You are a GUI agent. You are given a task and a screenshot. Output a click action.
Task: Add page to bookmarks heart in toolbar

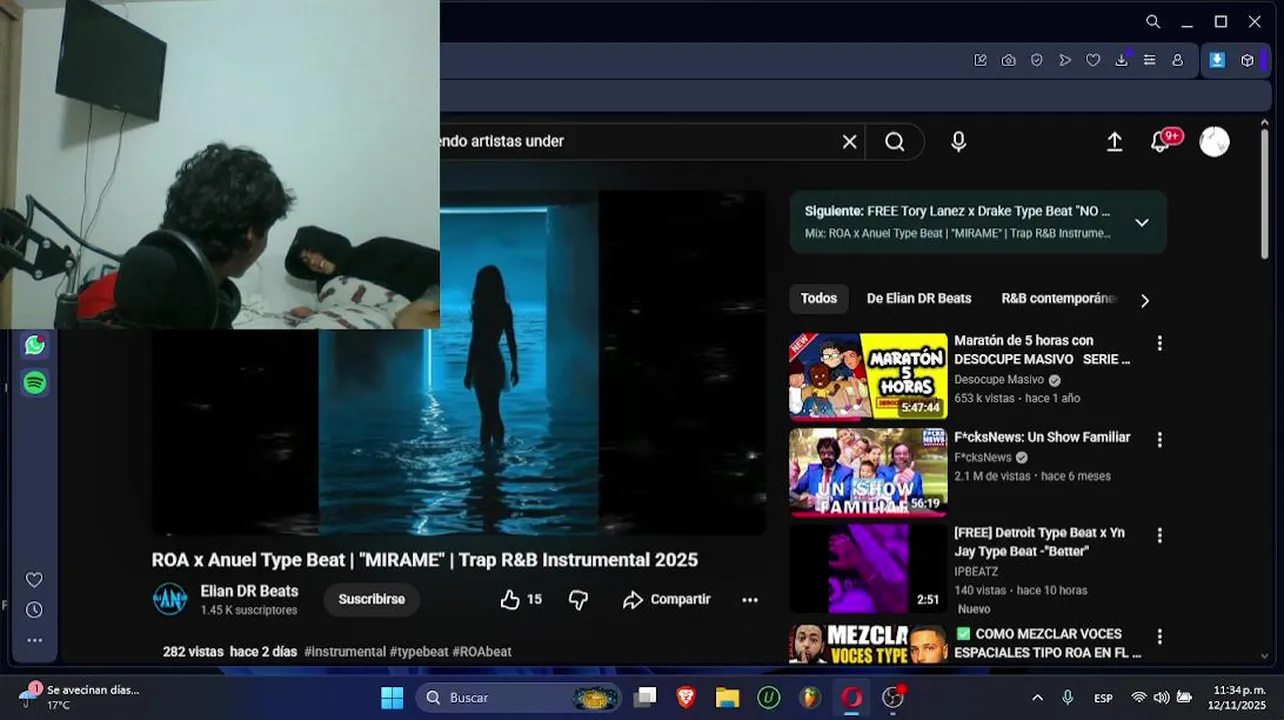click(x=1093, y=60)
